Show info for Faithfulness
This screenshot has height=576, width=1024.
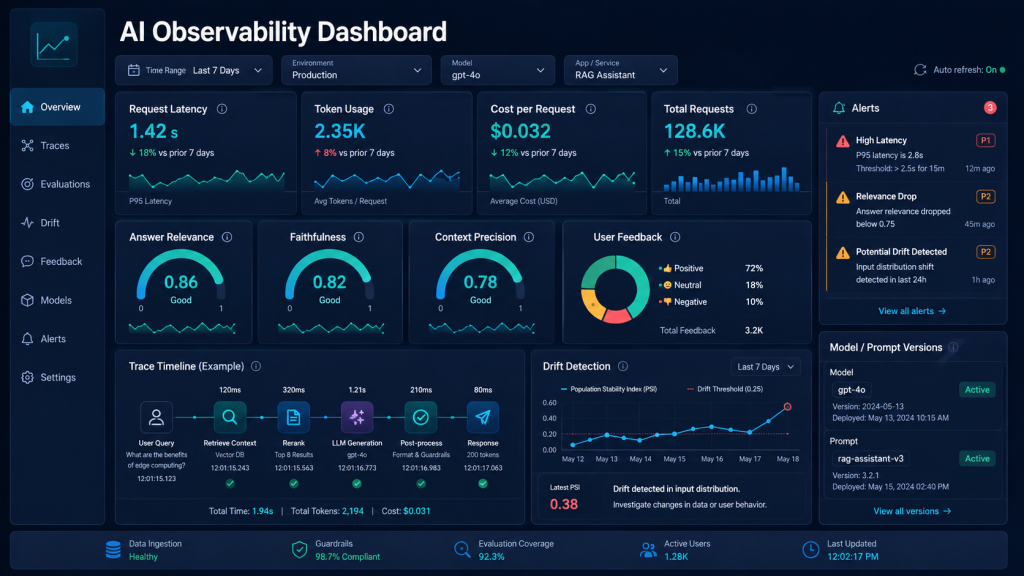click(359, 237)
